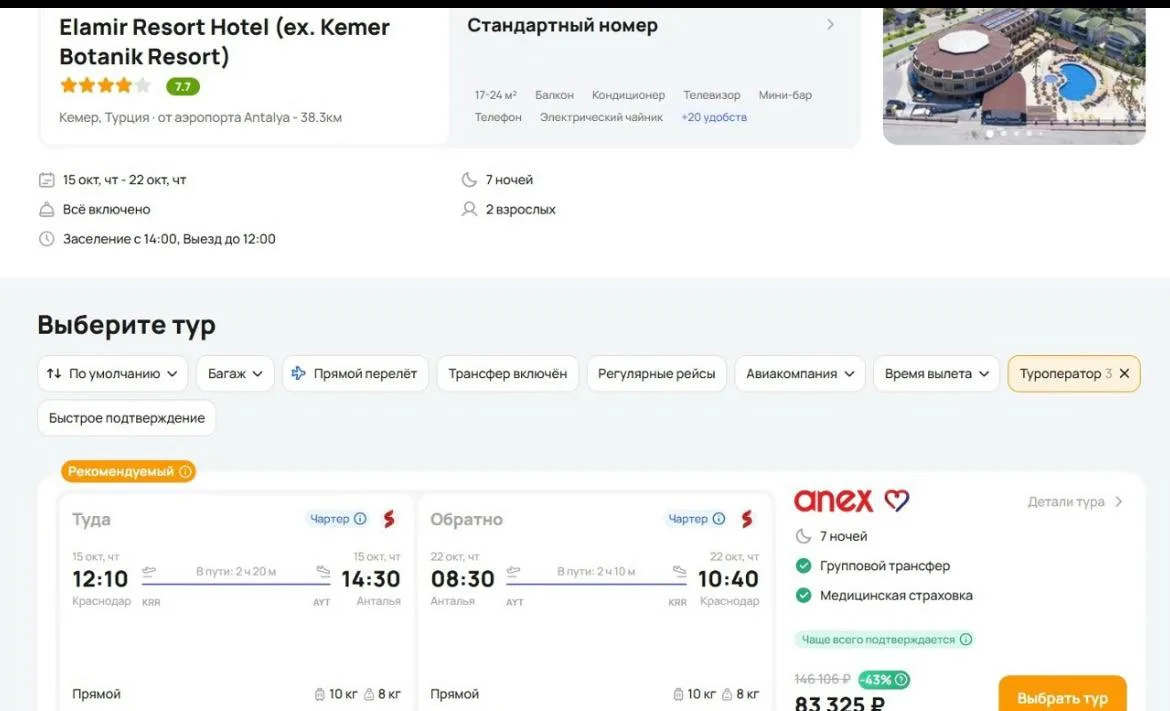Expand the Багаж filter dropdown
The width and height of the screenshot is (1170, 711).
coord(235,374)
